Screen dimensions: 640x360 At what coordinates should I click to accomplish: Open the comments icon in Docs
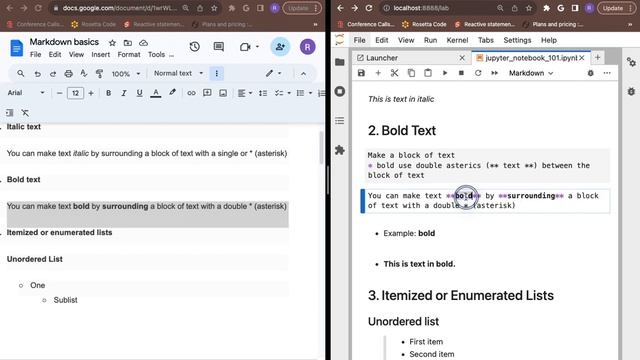pyautogui.click(x=219, y=47)
